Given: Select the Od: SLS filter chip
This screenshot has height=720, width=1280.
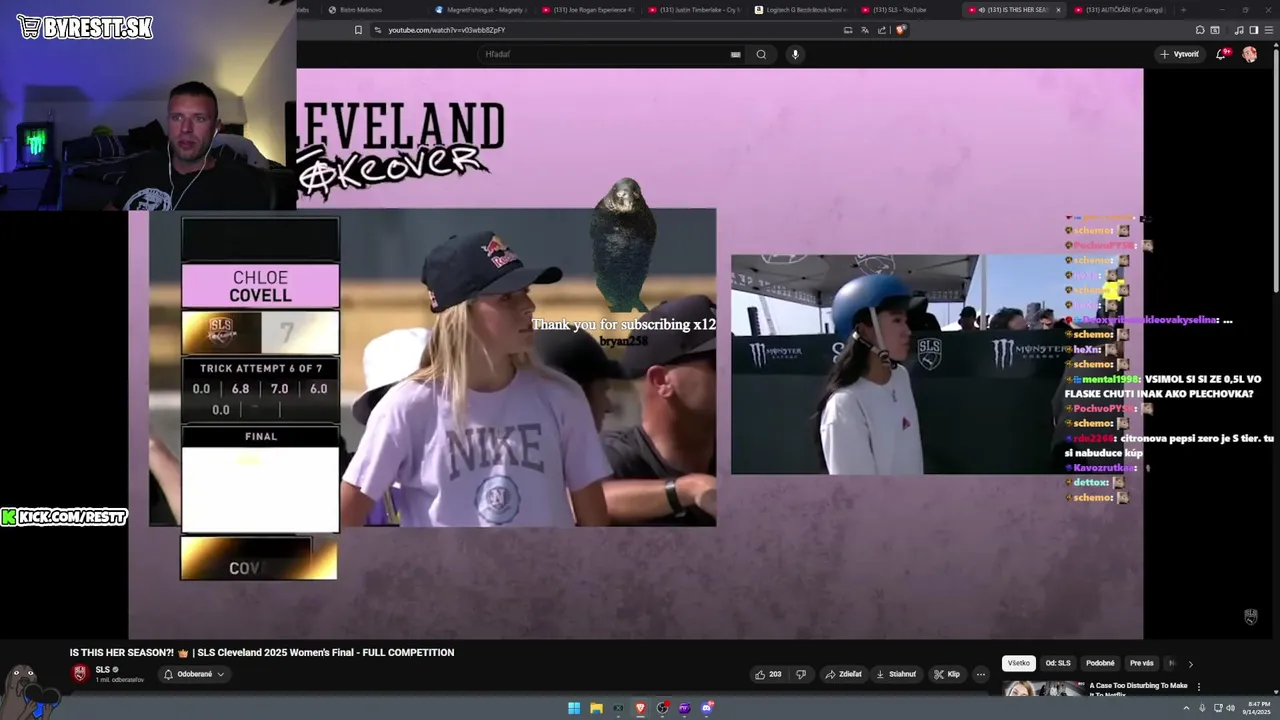Looking at the screenshot, I should coord(1058,663).
